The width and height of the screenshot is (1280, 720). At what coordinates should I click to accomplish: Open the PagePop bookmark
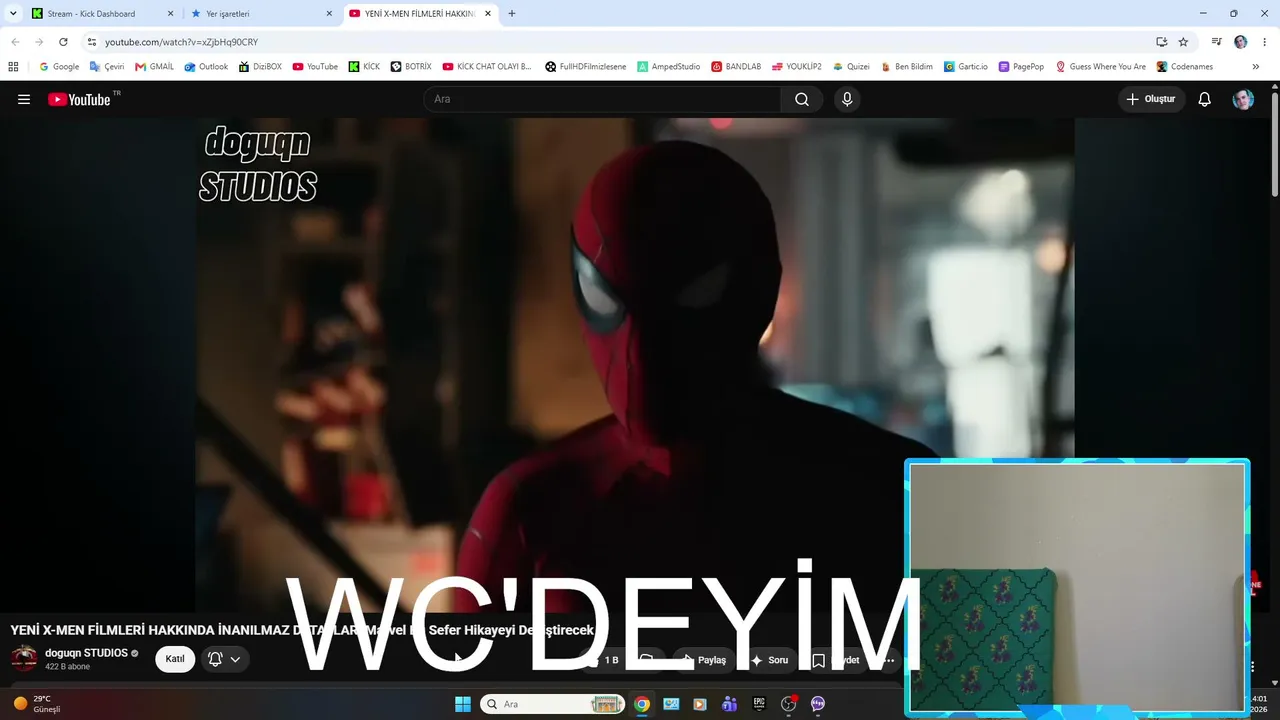tap(1021, 67)
